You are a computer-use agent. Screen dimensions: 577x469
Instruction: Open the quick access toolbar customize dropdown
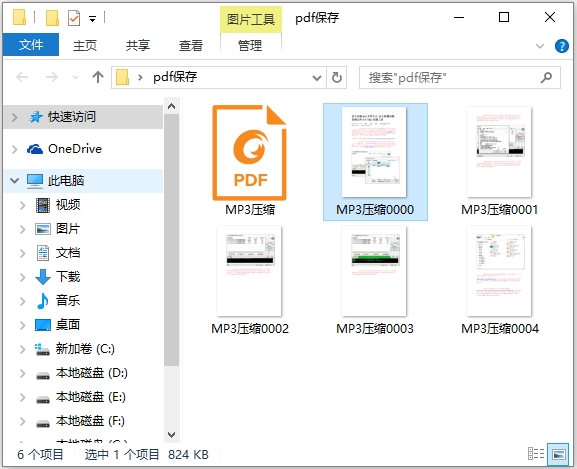coord(93,18)
